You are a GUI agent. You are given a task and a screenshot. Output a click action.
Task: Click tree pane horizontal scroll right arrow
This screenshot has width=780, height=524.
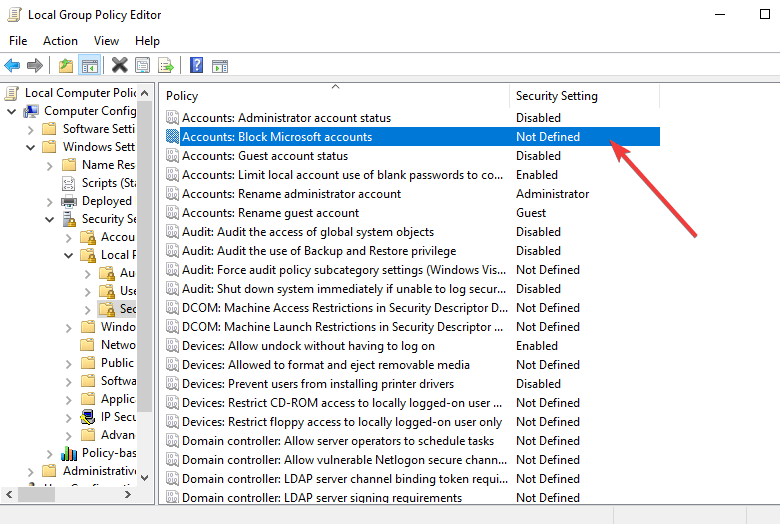[x=128, y=494]
